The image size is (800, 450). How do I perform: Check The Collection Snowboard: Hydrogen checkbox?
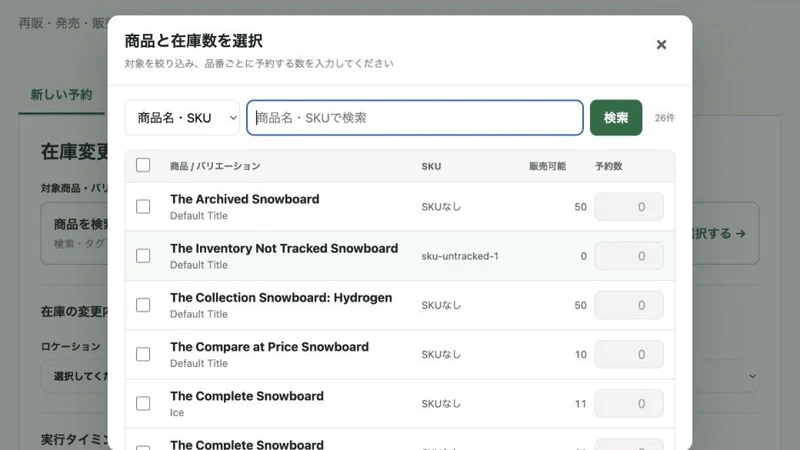pyautogui.click(x=143, y=305)
